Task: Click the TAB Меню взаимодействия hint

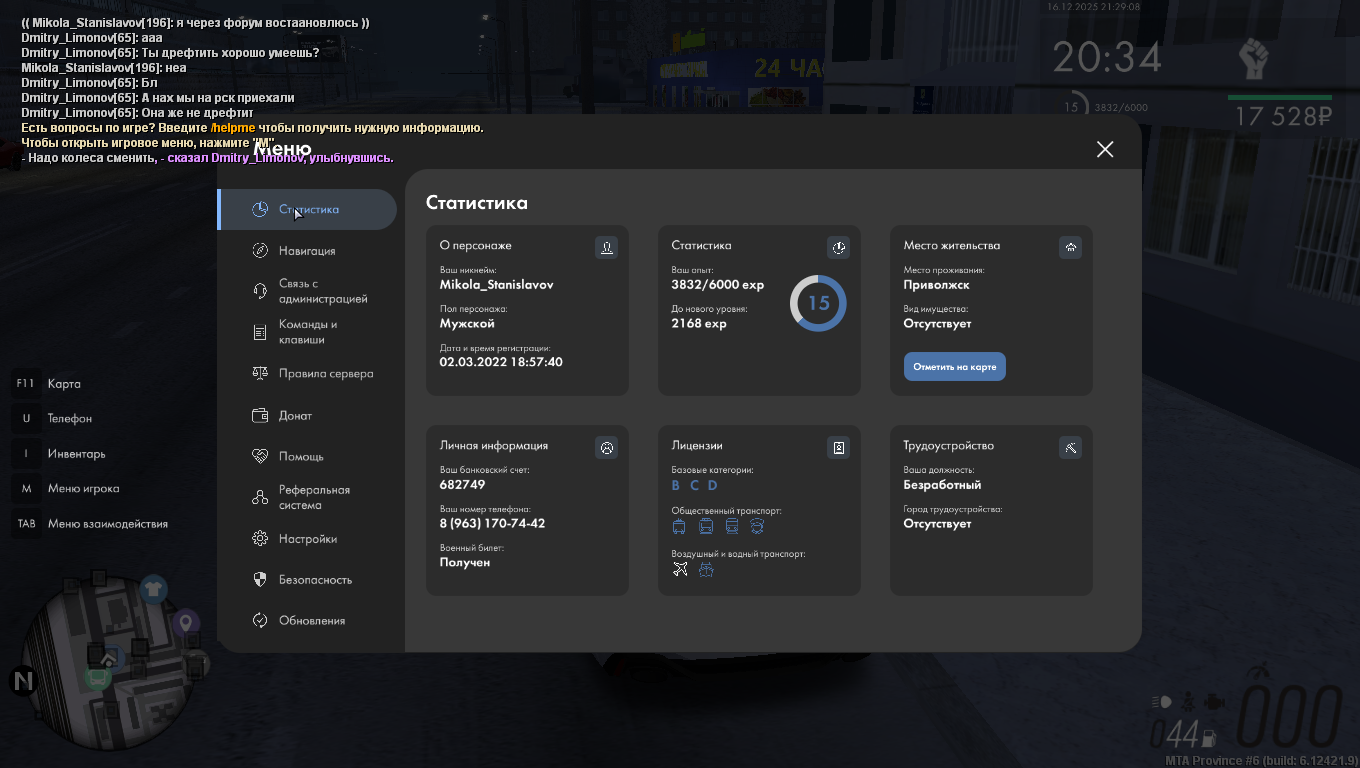Action: [90, 523]
